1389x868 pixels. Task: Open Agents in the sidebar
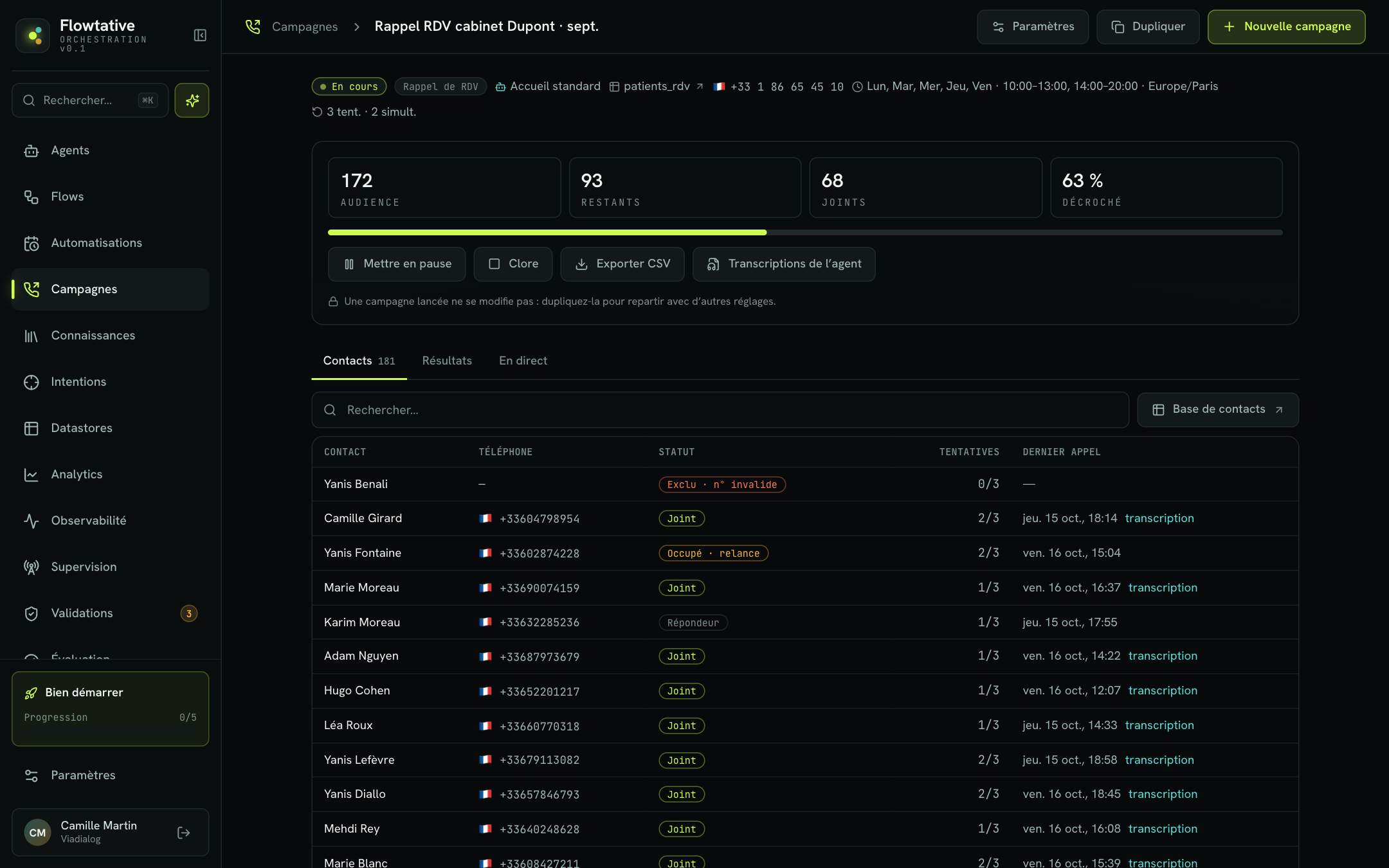coord(110,150)
